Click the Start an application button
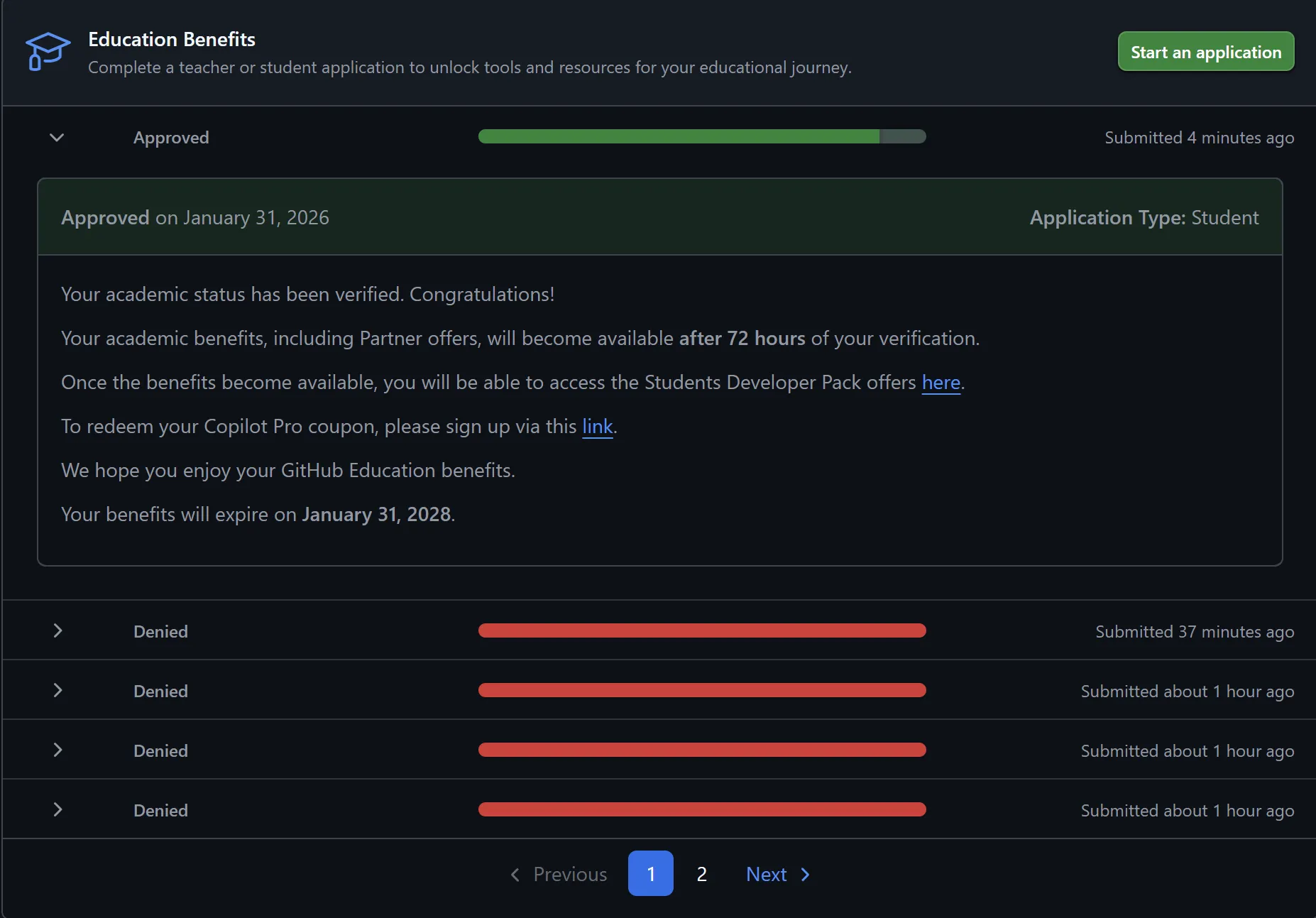The width and height of the screenshot is (1316, 918). [x=1205, y=52]
